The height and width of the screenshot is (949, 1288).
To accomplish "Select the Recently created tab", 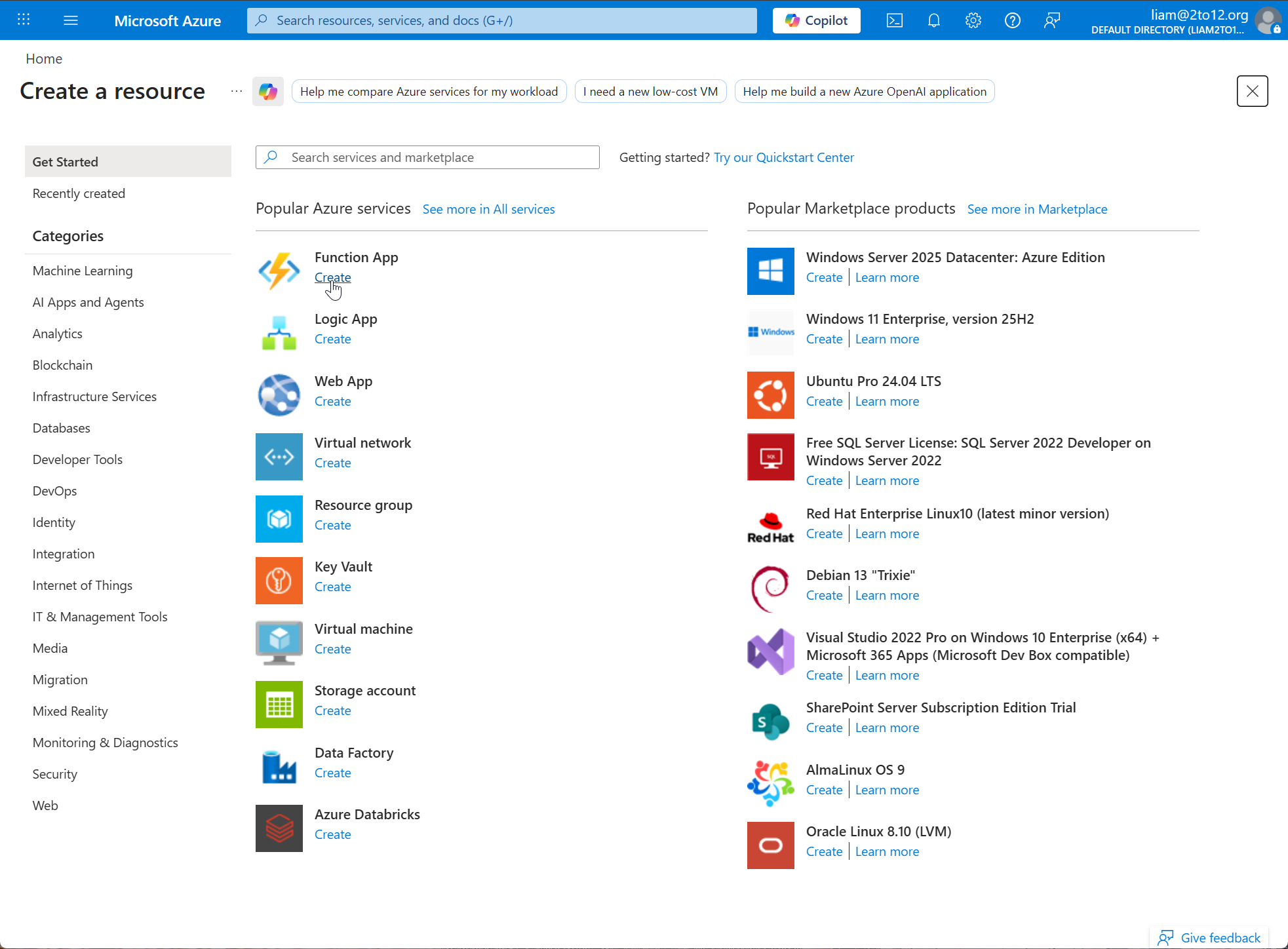I will [x=79, y=193].
